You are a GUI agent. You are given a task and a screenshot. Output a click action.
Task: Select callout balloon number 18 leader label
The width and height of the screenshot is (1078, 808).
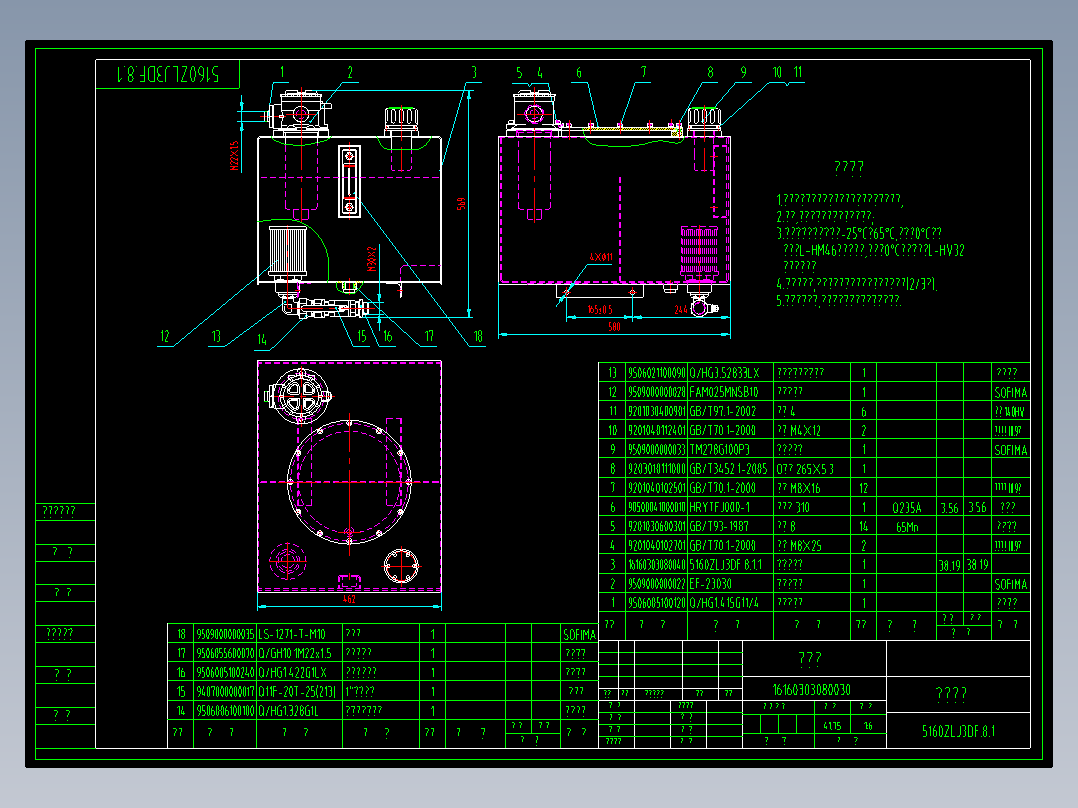point(478,336)
